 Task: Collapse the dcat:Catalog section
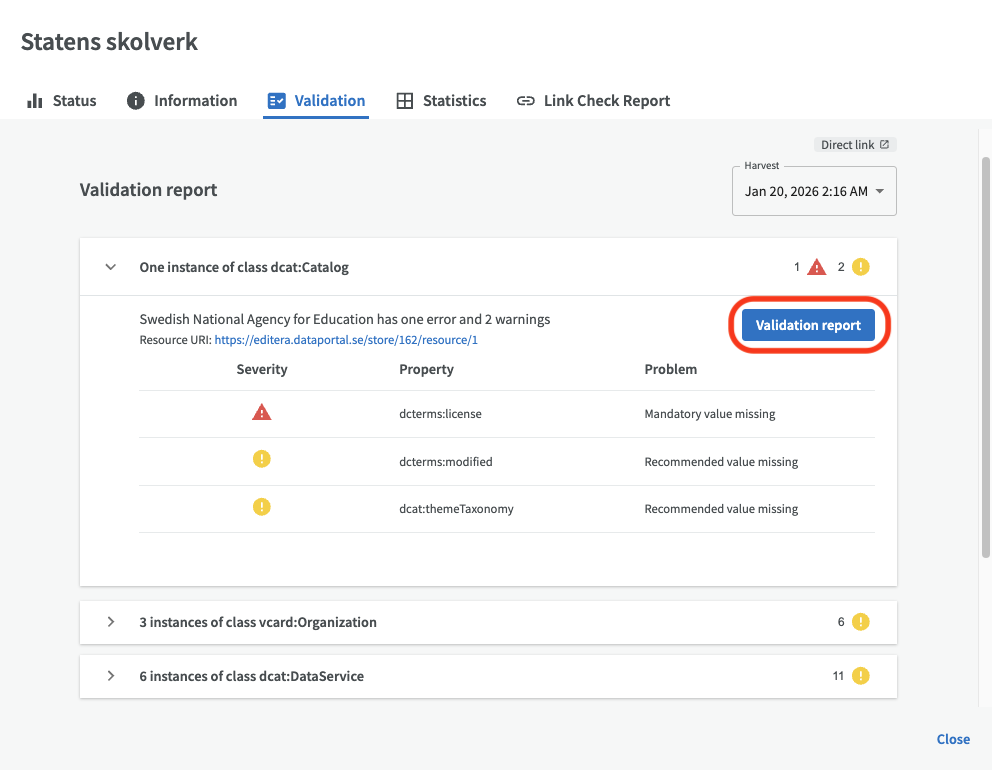click(x=111, y=267)
